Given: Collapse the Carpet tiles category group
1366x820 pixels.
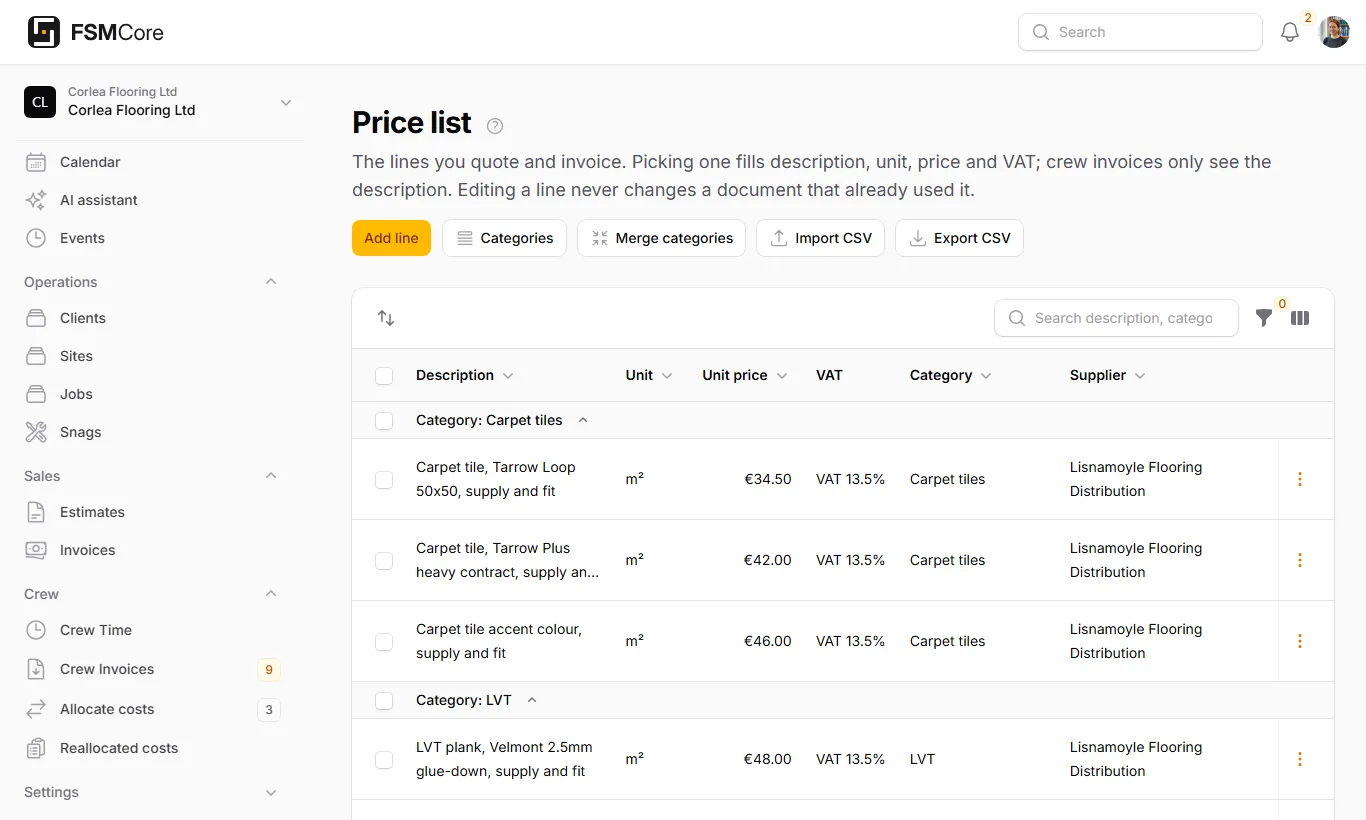Looking at the screenshot, I should click(x=583, y=420).
